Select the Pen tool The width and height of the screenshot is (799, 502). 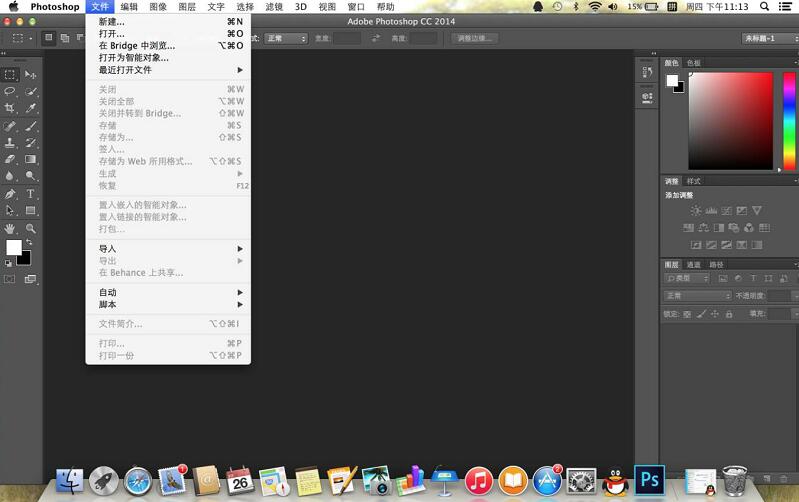[10, 194]
